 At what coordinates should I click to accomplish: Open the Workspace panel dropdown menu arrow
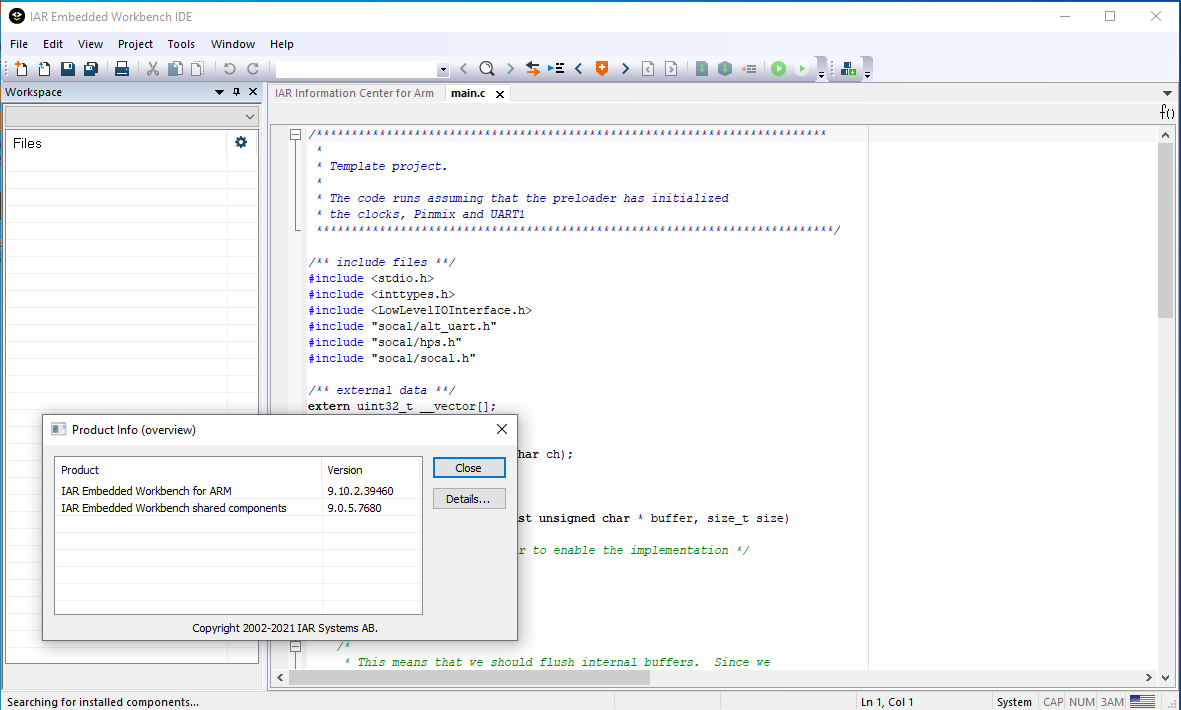pyautogui.click(x=220, y=92)
